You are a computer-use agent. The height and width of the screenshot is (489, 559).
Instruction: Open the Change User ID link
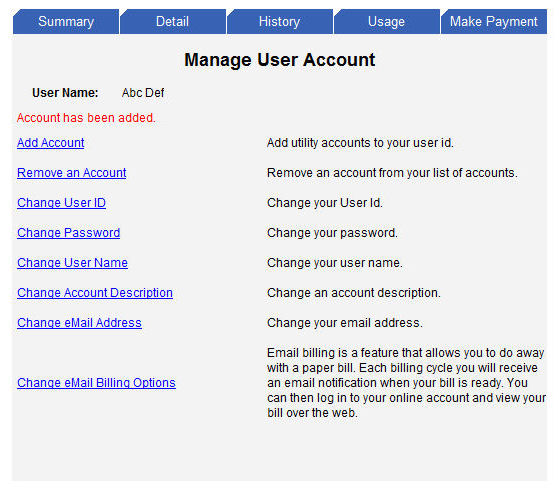[x=61, y=202]
